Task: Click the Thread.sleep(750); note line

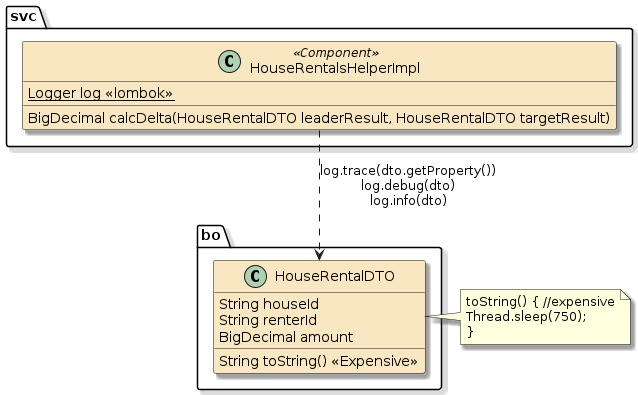Action: click(526, 316)
